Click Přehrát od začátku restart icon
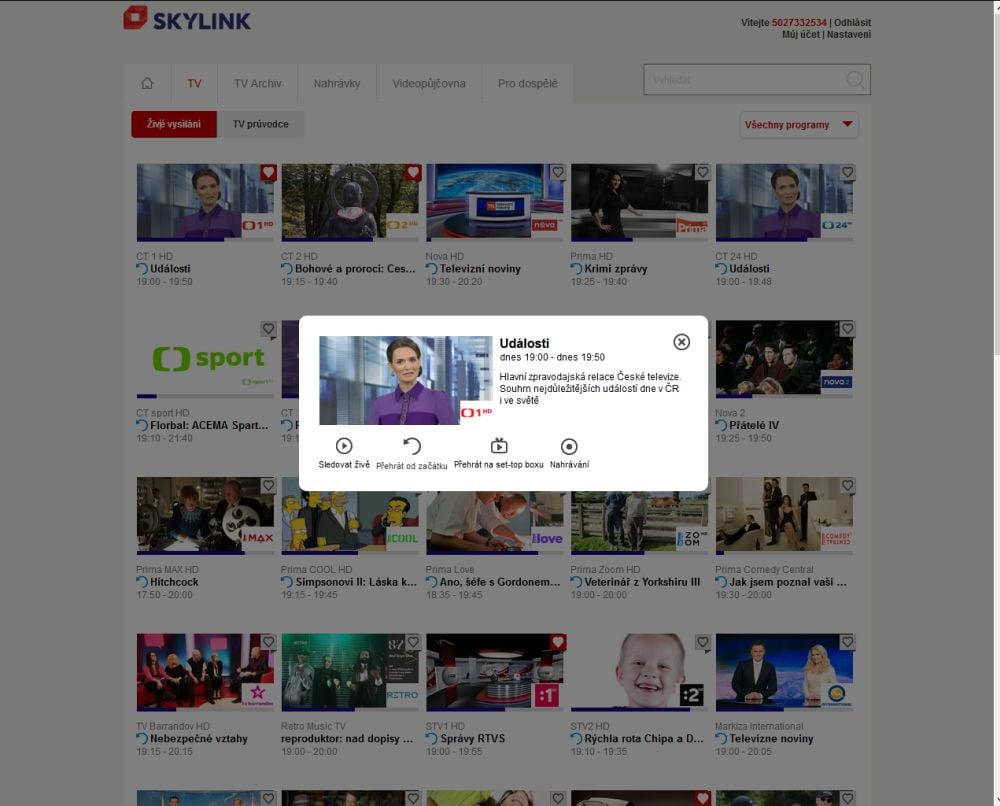Image resolution: width=1000 pixels, height=806 pixels. pyautogui.click(x=412, y=446)
